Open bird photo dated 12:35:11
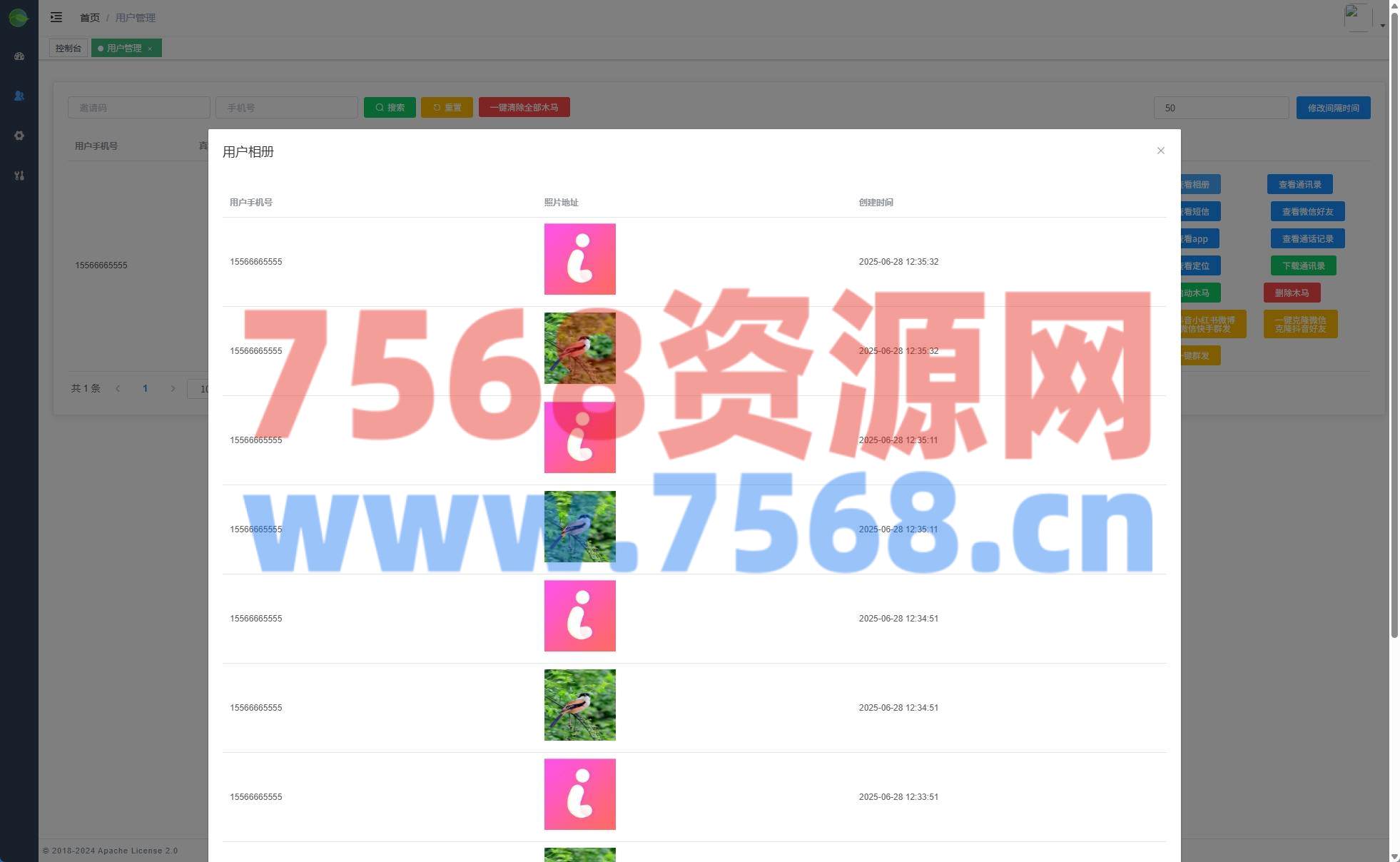The height and width of the screenshot is (862, 1400). pos(579,527)
